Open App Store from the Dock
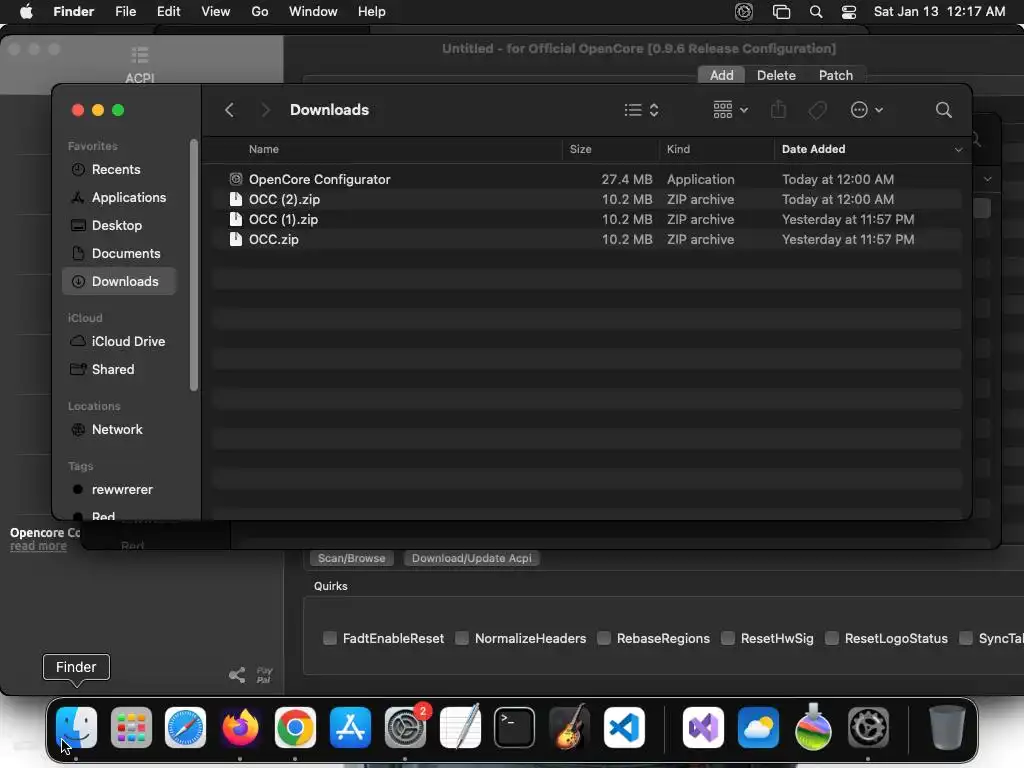The width and height of the screenshot is (1024, 768). click(350, 727)
